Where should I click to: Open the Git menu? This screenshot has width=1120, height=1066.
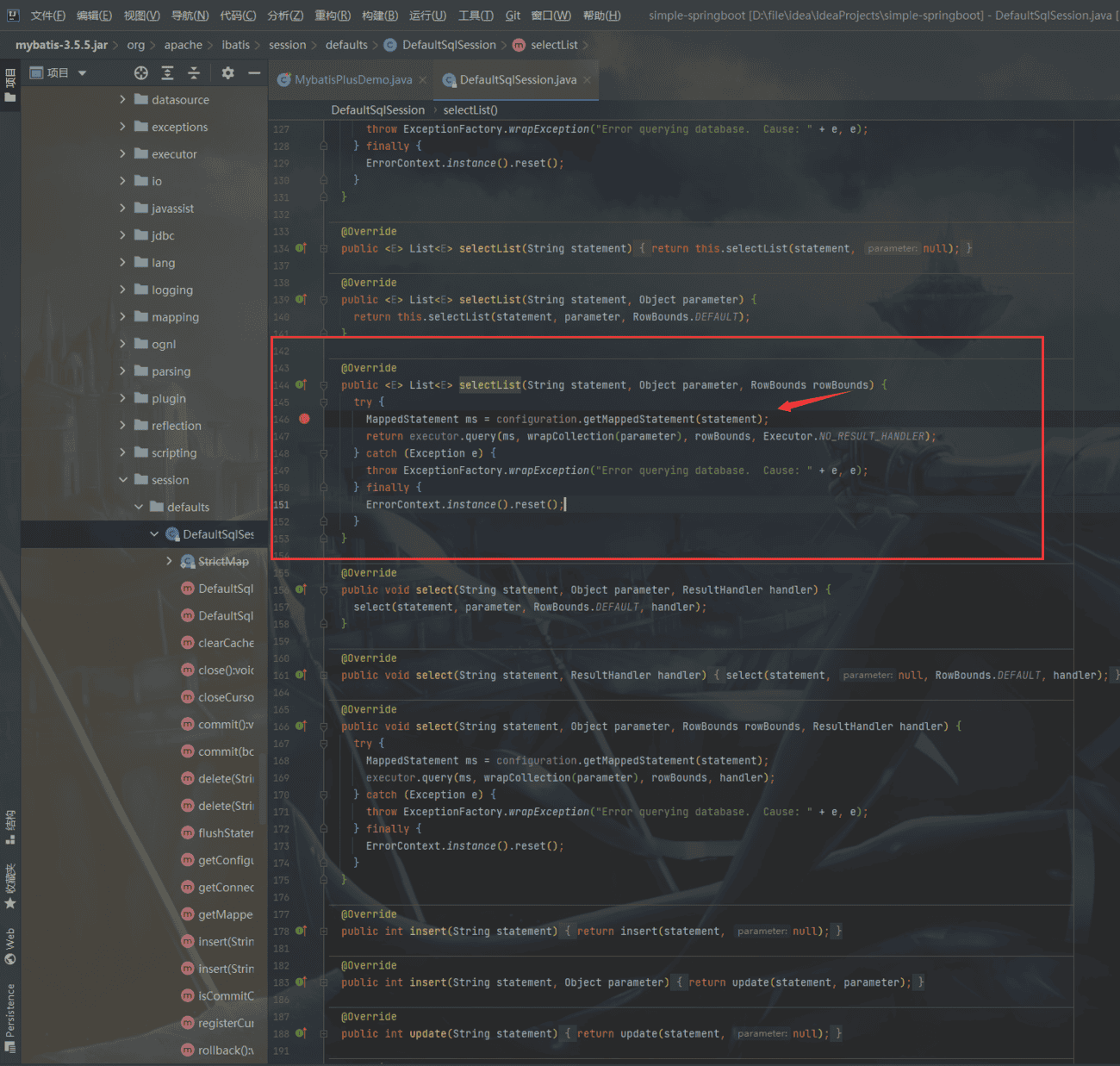click(513, 16)
